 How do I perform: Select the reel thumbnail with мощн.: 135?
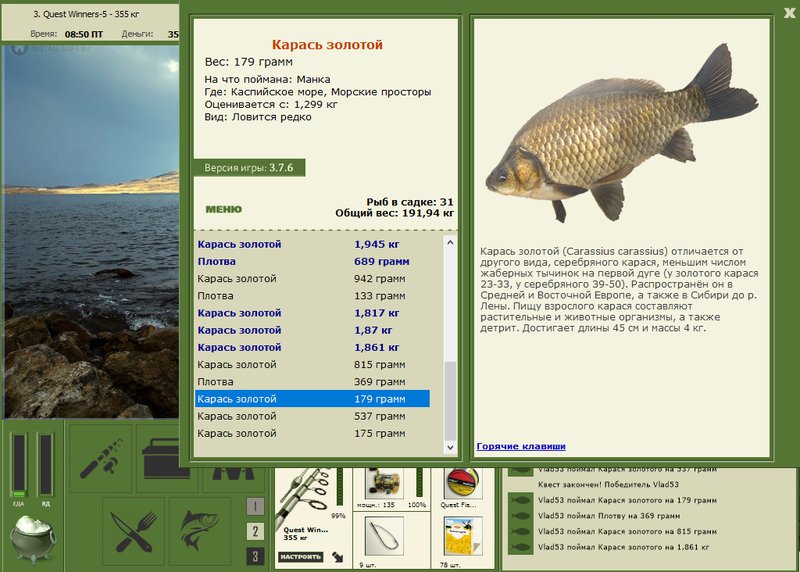tap(384, 484)
